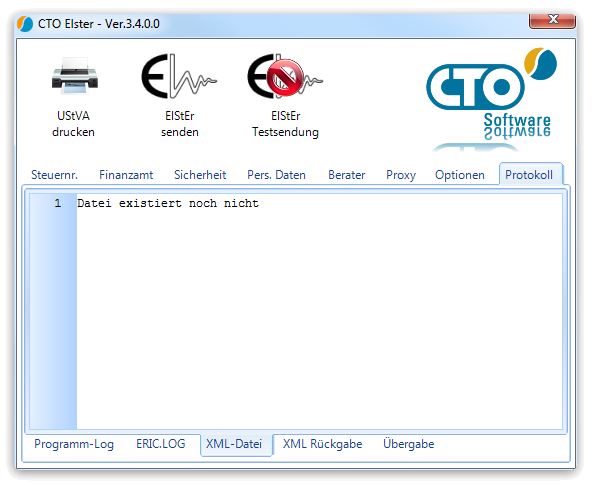
Task: Click inside the protocol text area
Action: (319, 311)
